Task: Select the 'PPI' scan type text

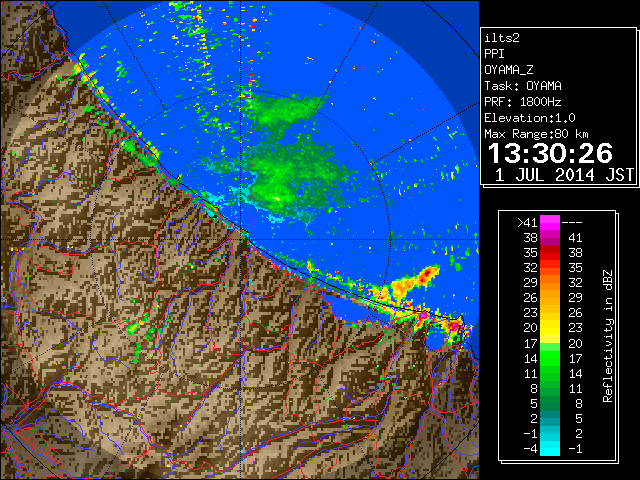Action: pyautogui.click(x=494, y=54)
